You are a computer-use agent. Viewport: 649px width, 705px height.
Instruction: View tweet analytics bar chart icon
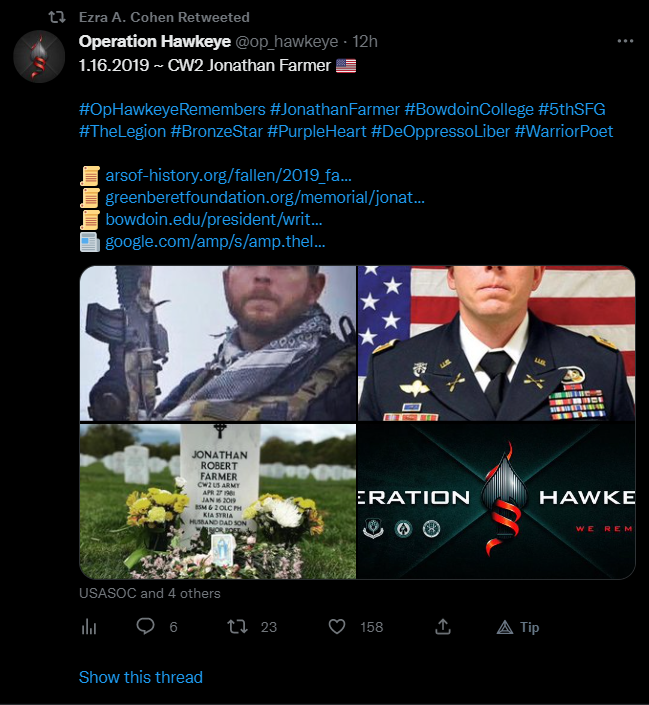89,626
